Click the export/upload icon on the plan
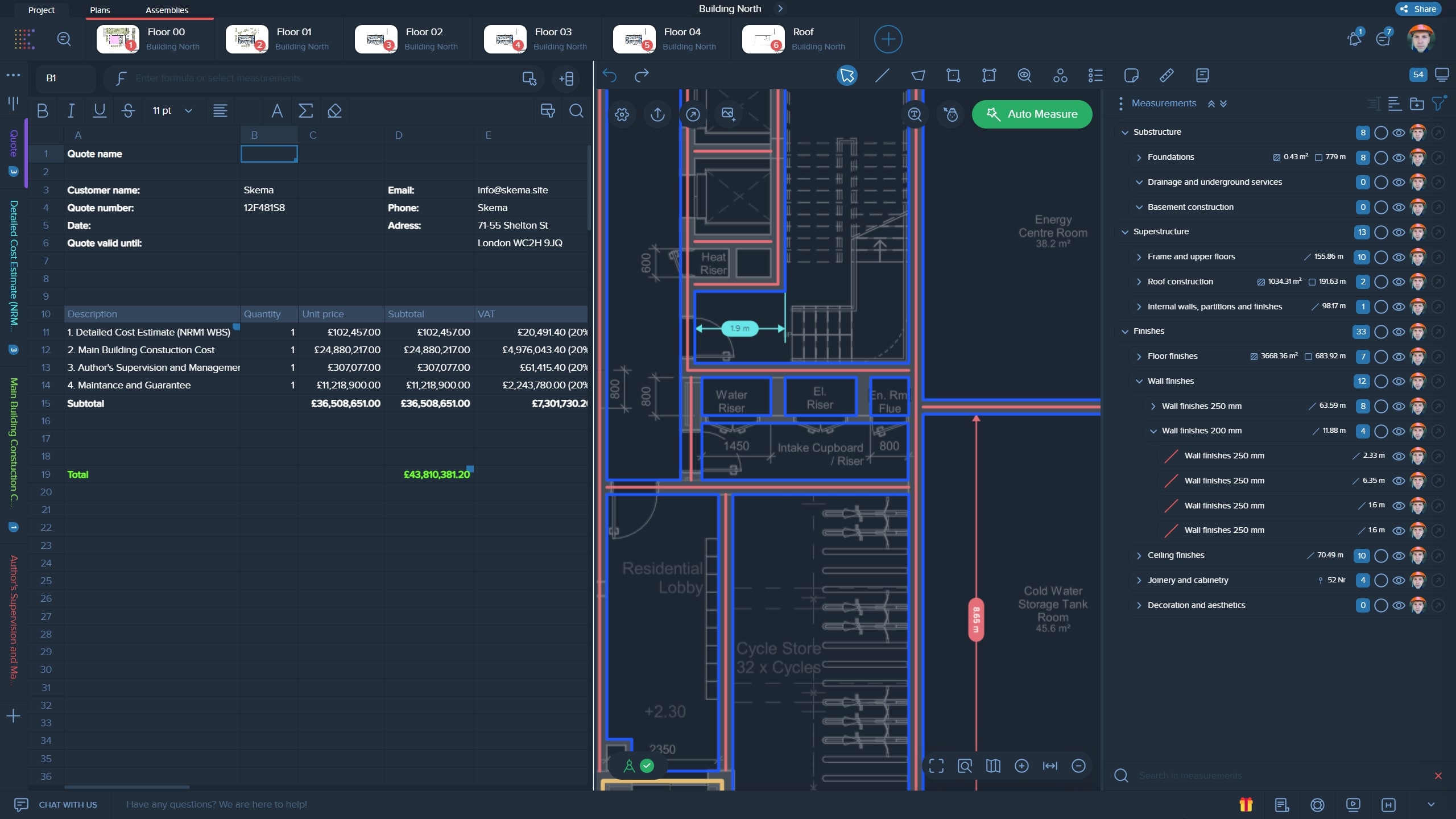1456x819 pixels. [x=657, y=114]
